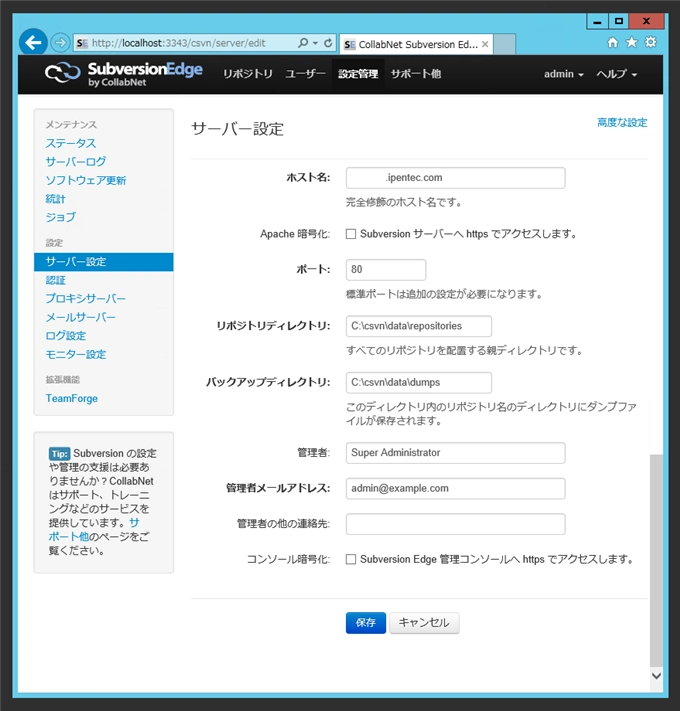The height and width of the screenshot is (711, 680).
Task: Open メールサーバー in sidebar
Action: click(x=80, y=317)
